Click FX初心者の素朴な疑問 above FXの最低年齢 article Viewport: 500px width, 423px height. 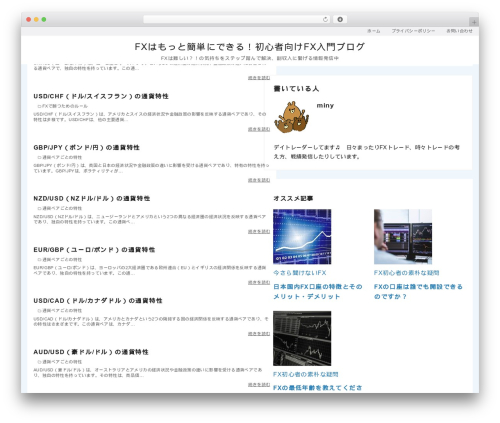(306, 374)
